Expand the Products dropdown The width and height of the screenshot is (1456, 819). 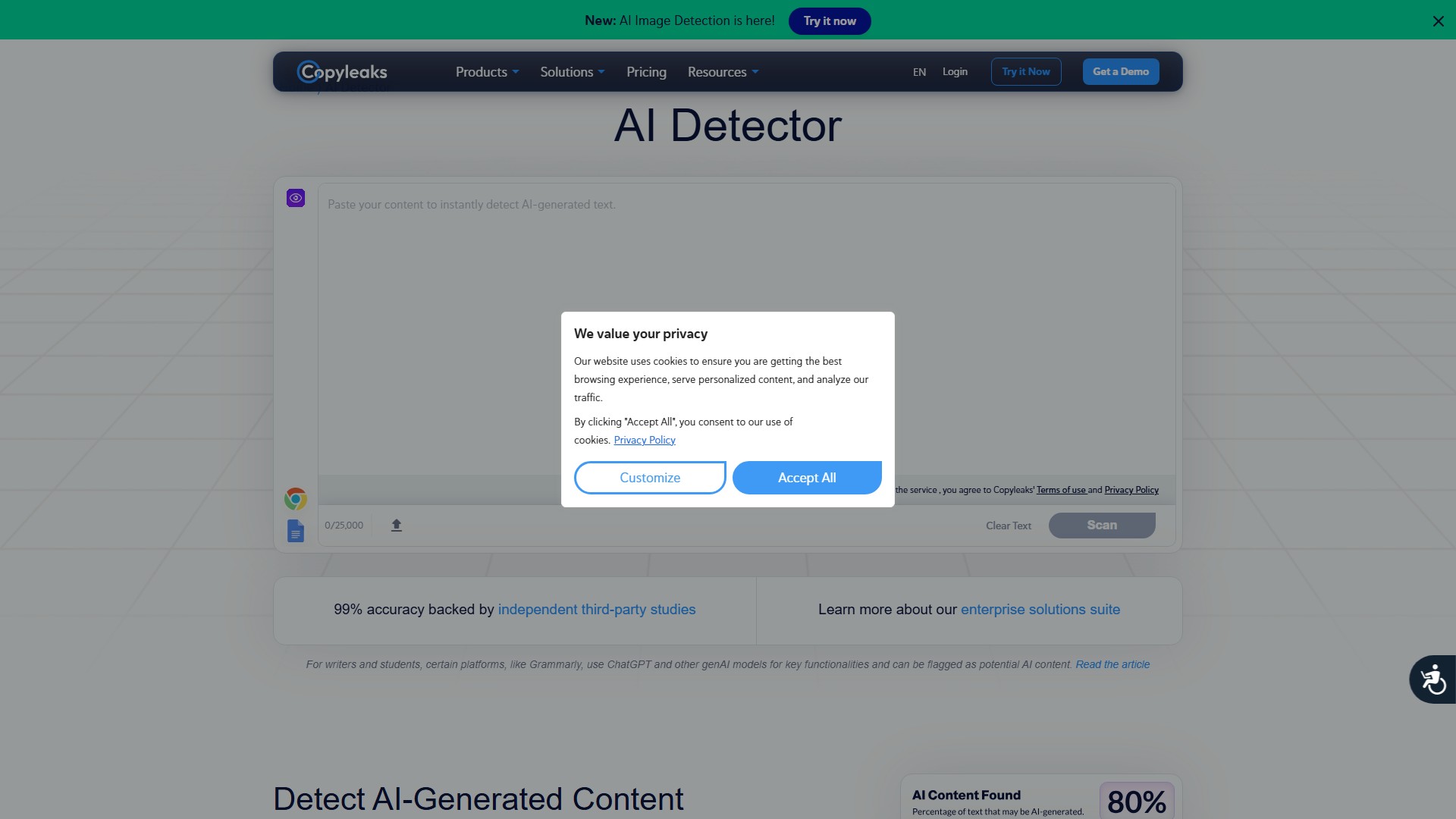click(486, 71)
